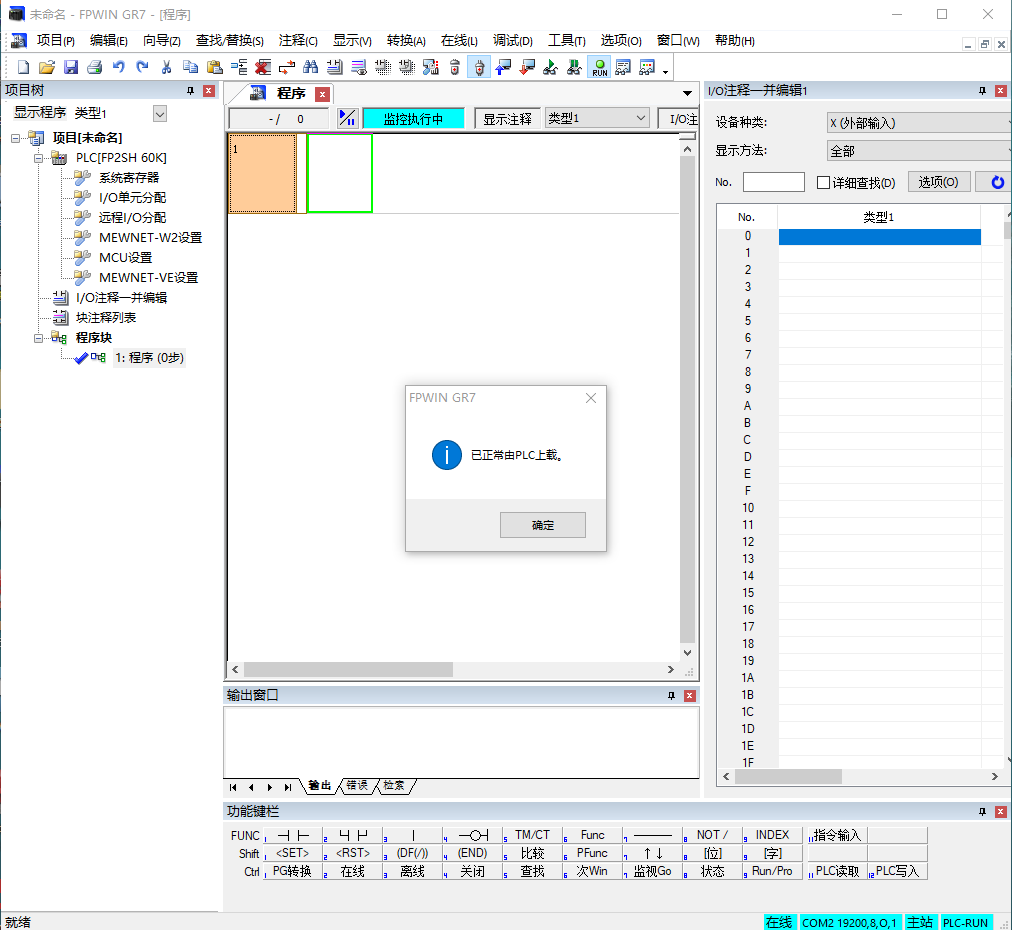
Task: Toggle the 详细查找 checkbox
Action: click(x=824, y=183)
